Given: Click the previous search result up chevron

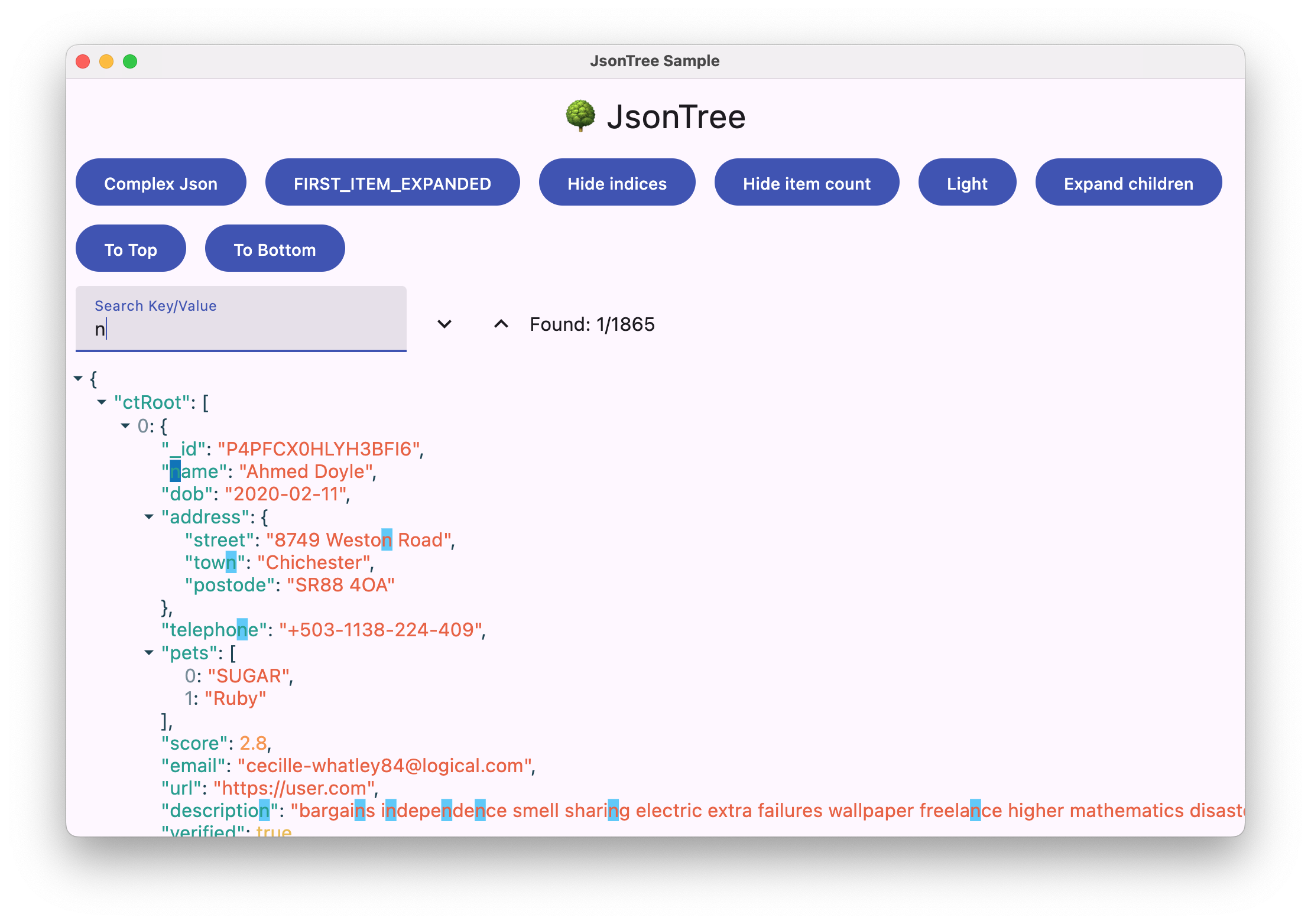Looking at the screenshot, I should (x=501, y=324).
